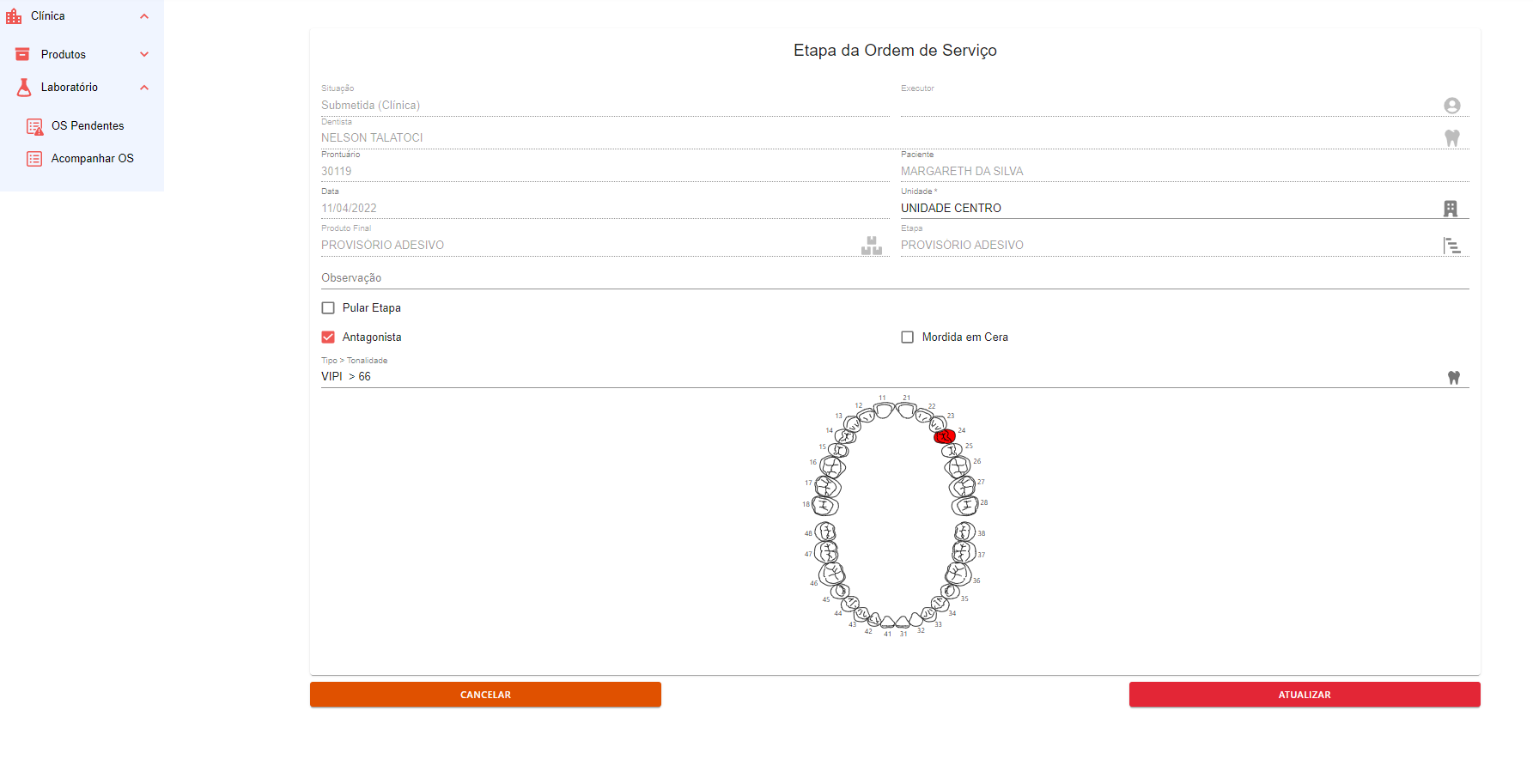
Task: Click the OS Pendentes document icon
Action: [x=34, y=127]
